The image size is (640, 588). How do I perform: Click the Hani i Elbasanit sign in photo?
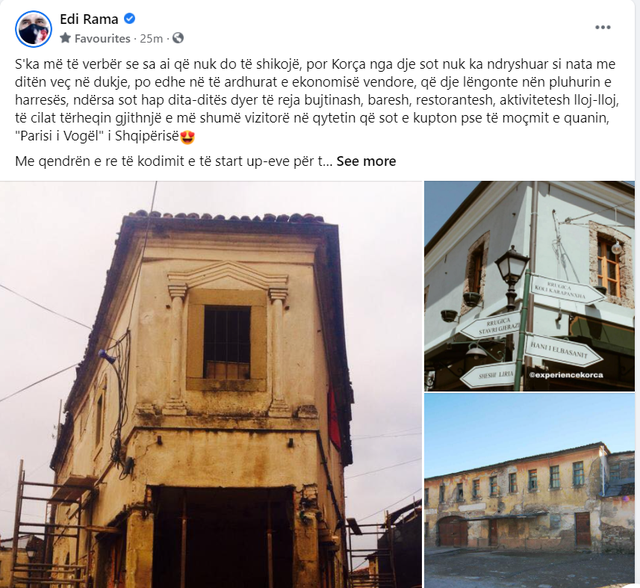[562, 350]
